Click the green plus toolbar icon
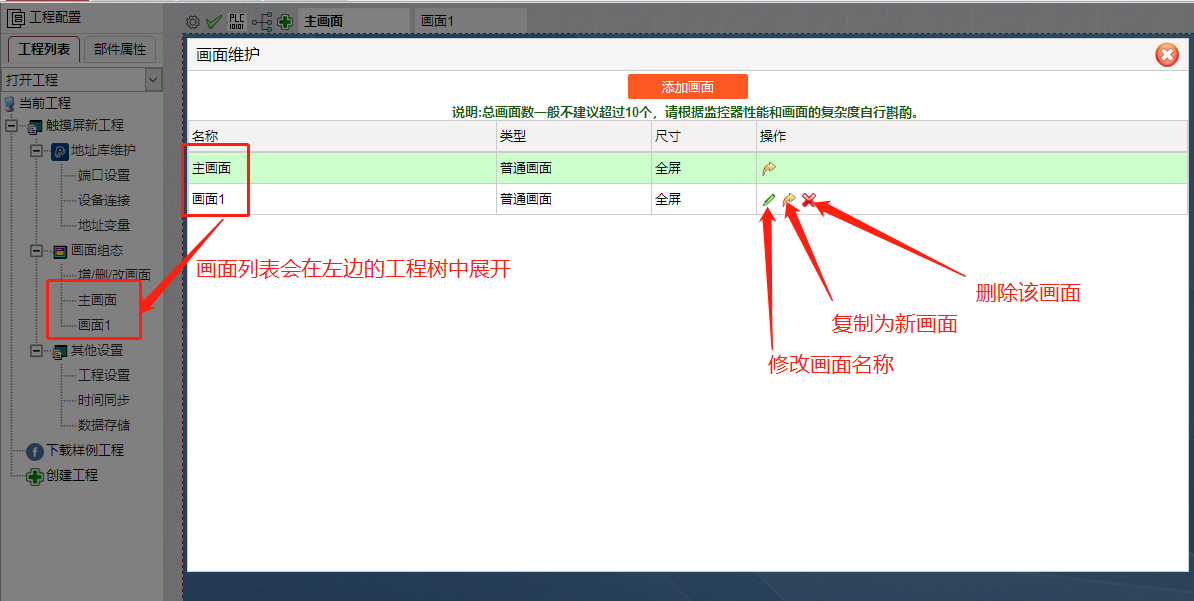Viewport: 1194px width, 601px height. click(x=285, y=21)
